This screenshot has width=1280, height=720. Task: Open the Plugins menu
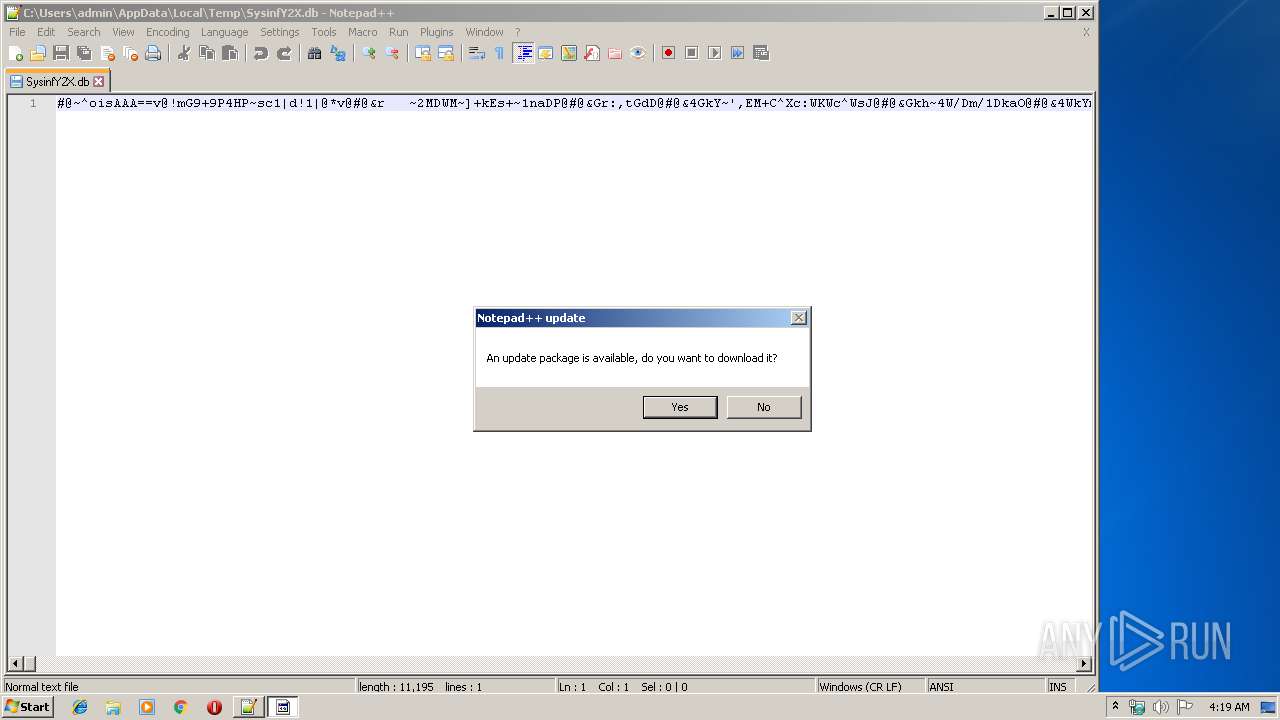[x=437, y=32]
